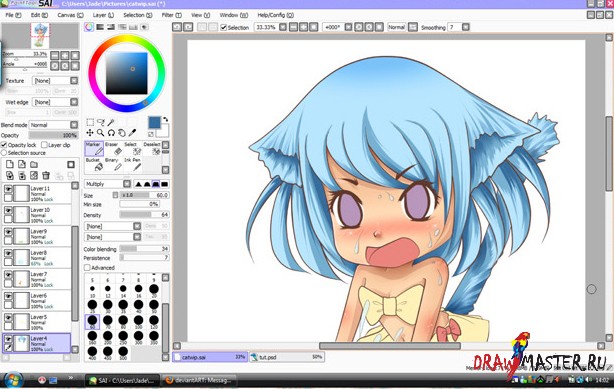Click the foreground blue color swatch

154,123
